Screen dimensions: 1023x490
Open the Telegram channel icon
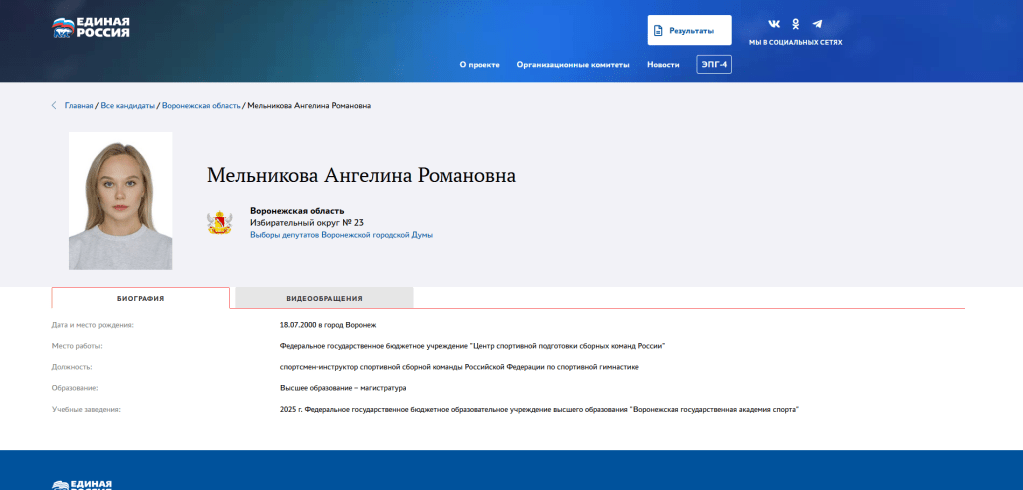817,24
